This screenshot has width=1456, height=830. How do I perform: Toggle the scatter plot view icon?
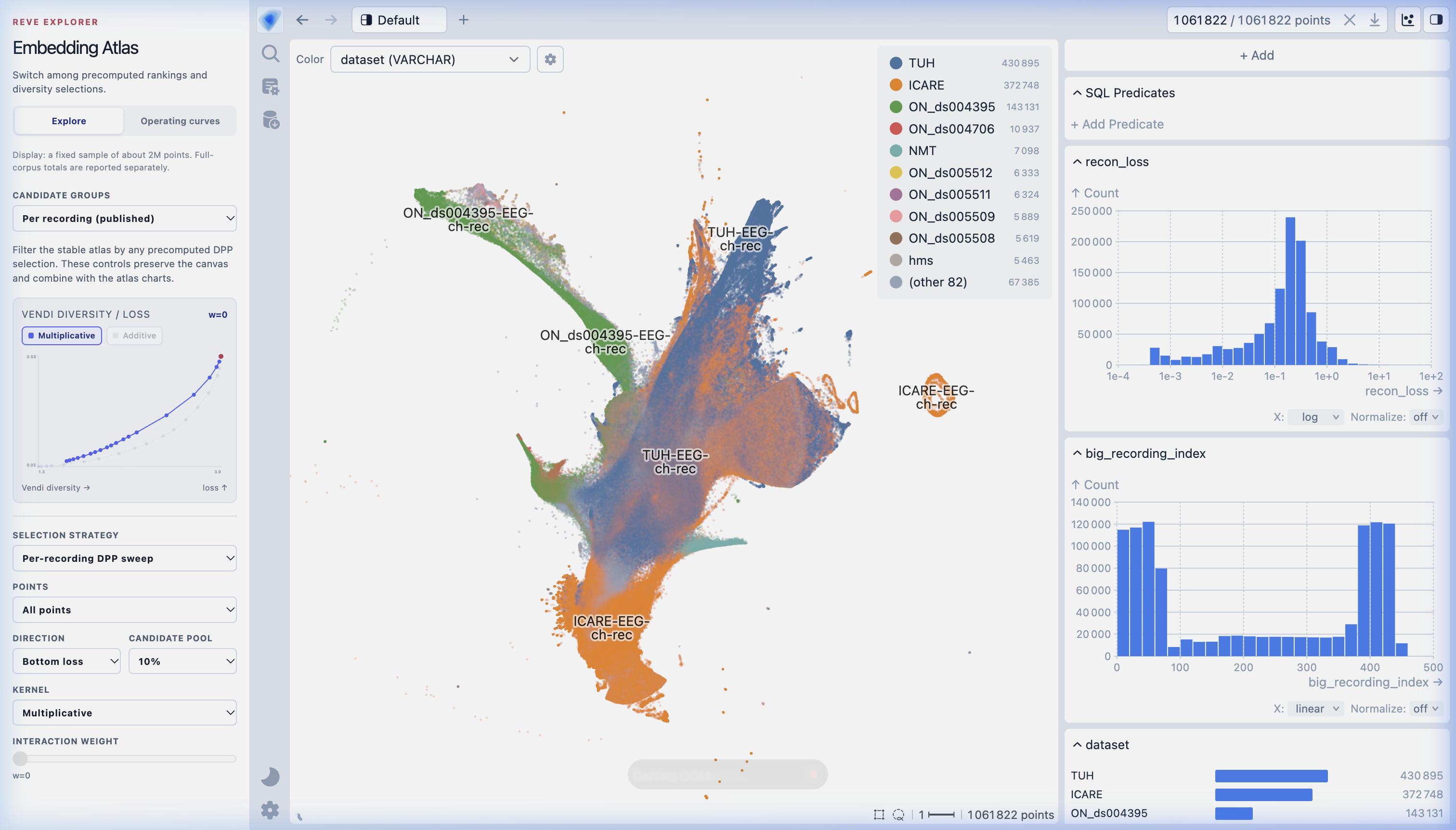1407,20
